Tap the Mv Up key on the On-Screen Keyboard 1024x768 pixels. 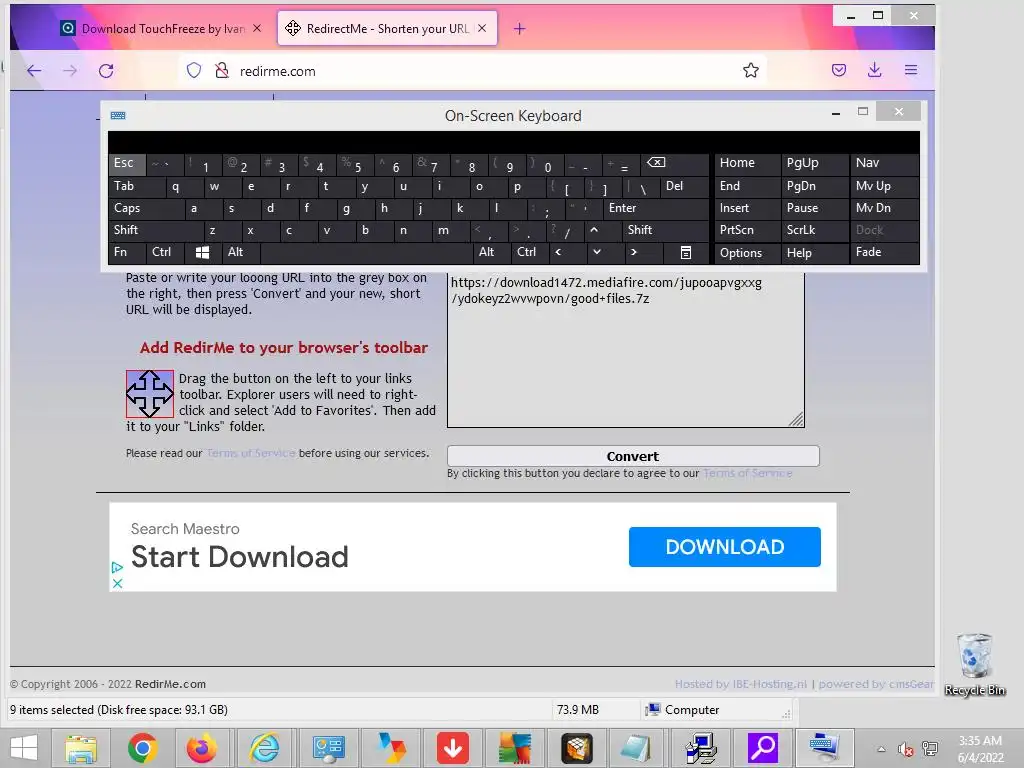pyautogui.click(x=885, y=186)
